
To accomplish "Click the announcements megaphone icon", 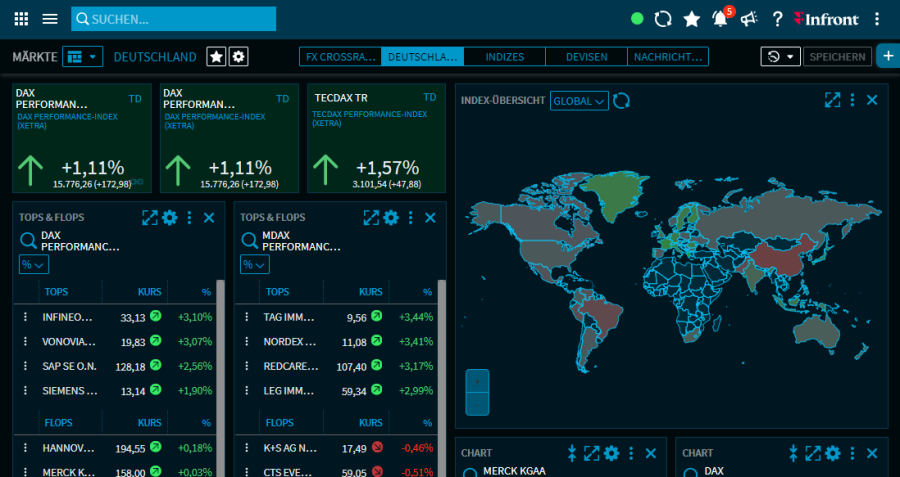I will pos(749,19).
